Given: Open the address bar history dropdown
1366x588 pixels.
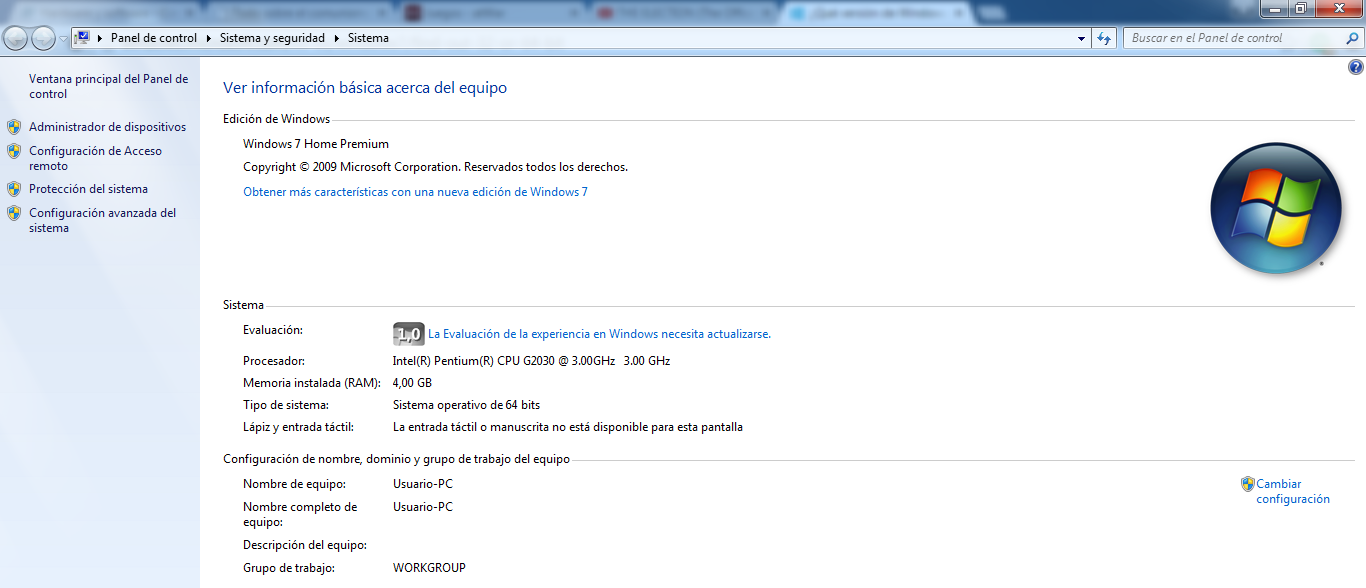Looking at the screenshot, I should (x=1082, y=38).
